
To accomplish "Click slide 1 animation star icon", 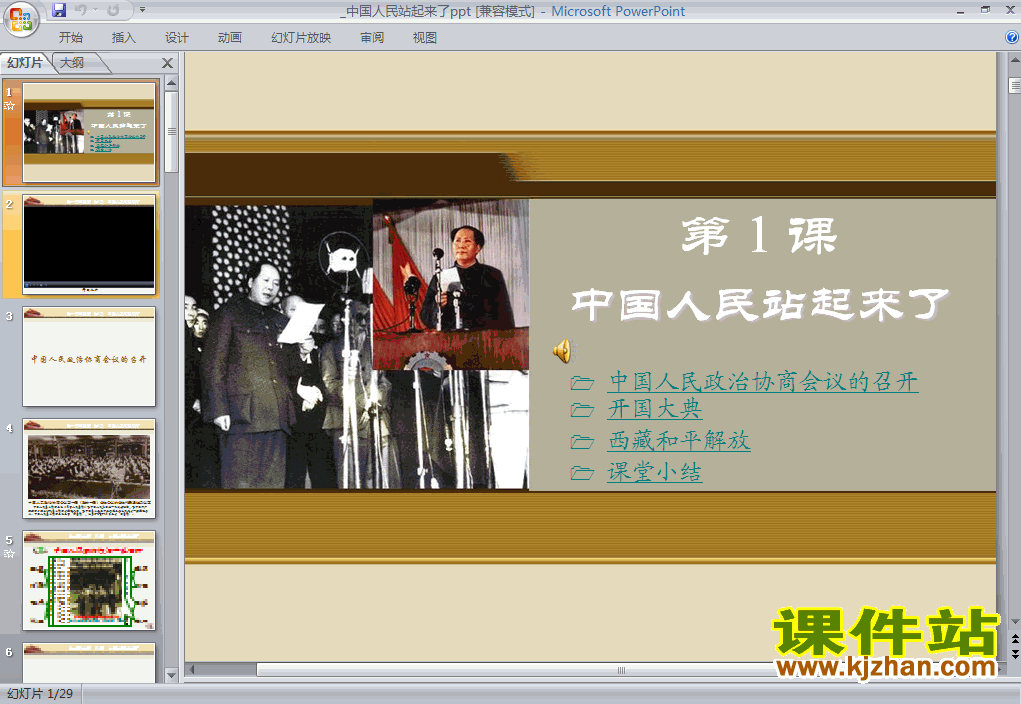I will 9,106.
